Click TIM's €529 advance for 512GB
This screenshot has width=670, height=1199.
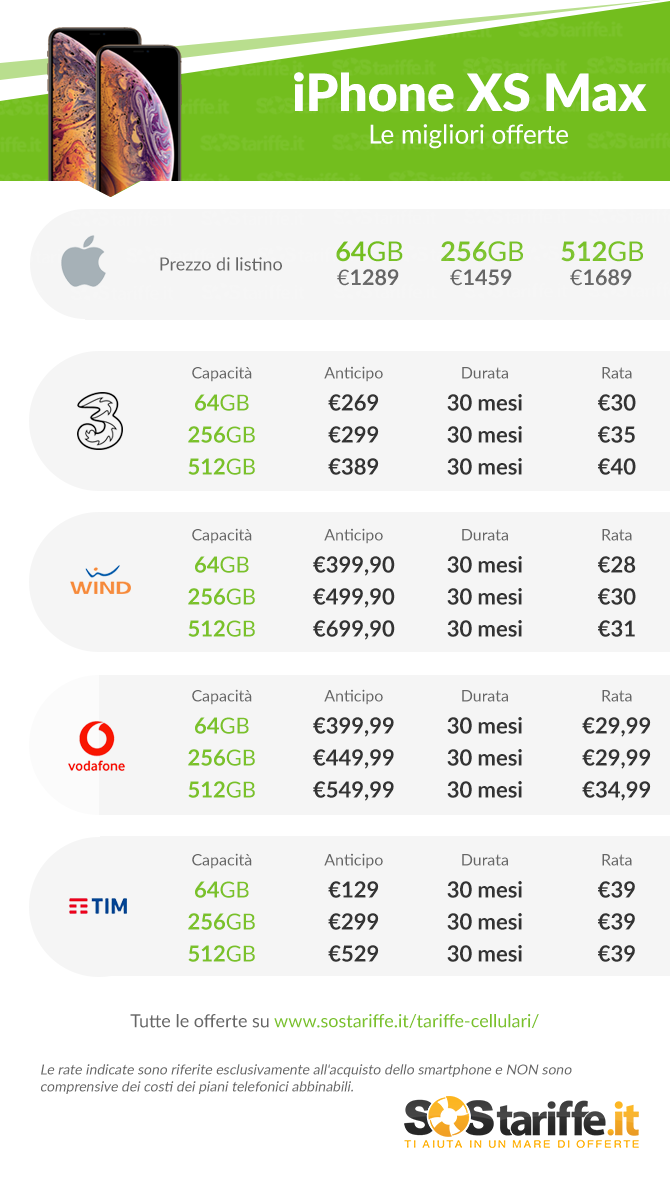coord(353,953)
